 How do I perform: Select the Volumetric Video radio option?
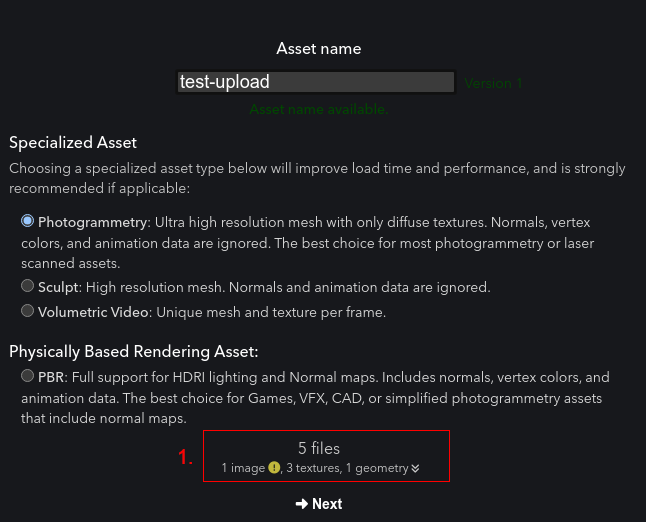[x=28, y=311]
